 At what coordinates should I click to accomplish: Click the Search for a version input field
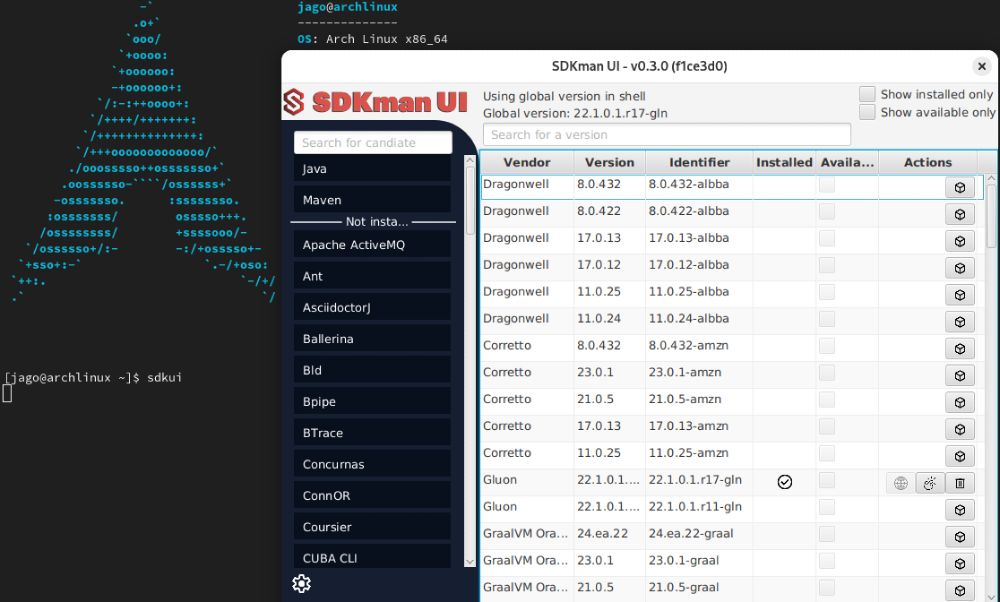(x=664, y=134)
